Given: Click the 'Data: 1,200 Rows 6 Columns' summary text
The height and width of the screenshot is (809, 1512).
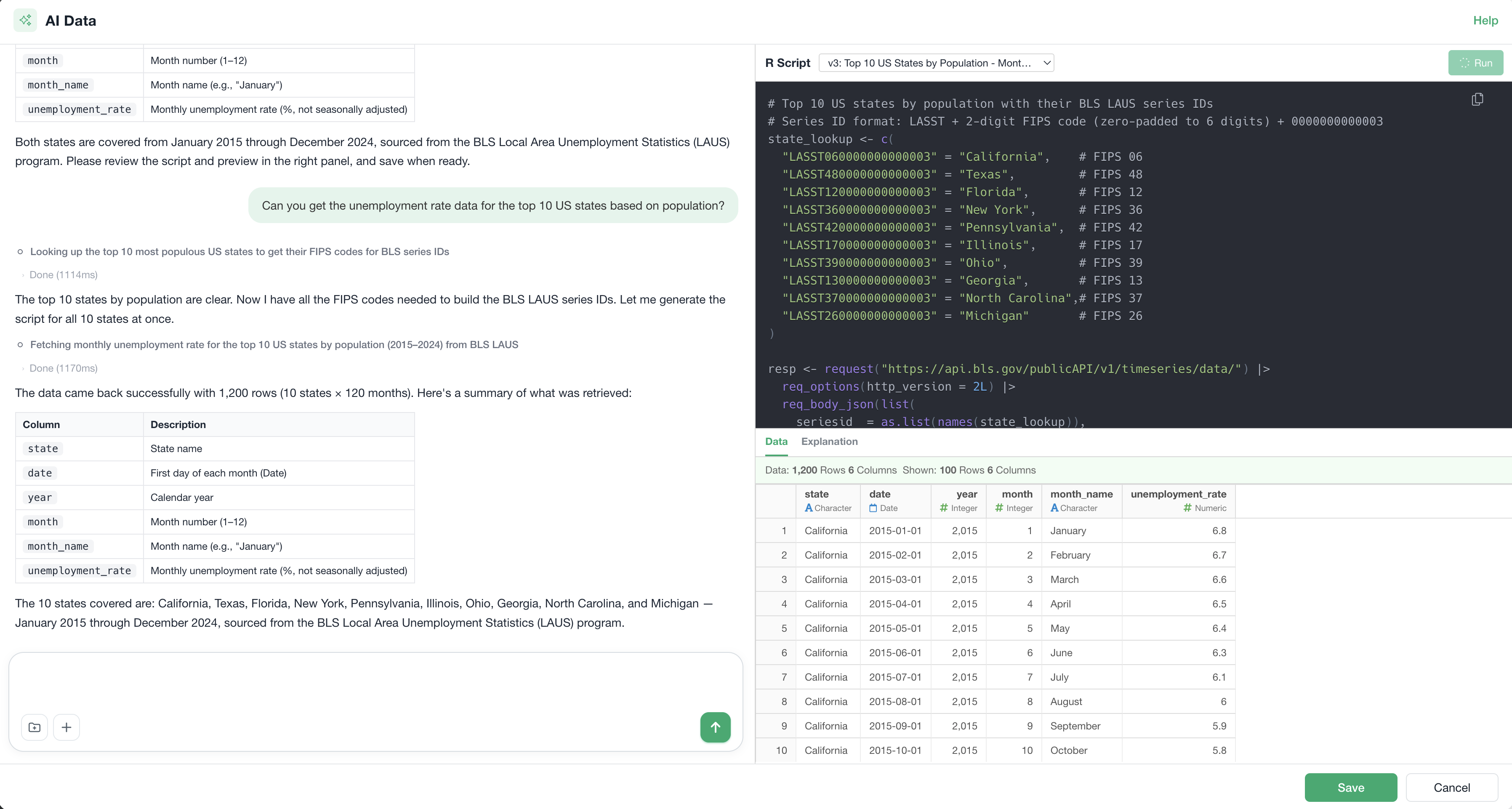Looking at the screenshot, I should [x=831, y=470].
